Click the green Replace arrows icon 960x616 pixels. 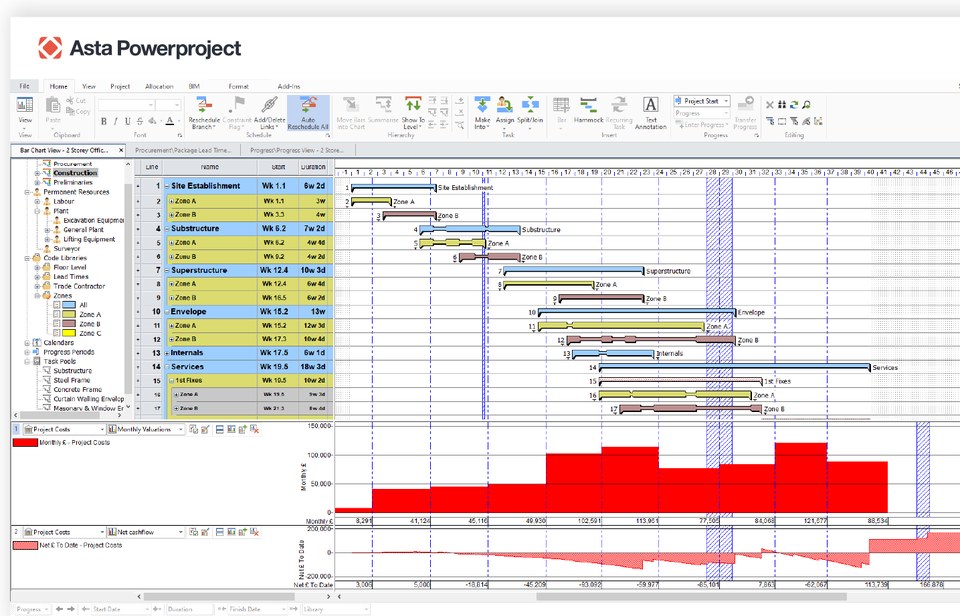794,105
